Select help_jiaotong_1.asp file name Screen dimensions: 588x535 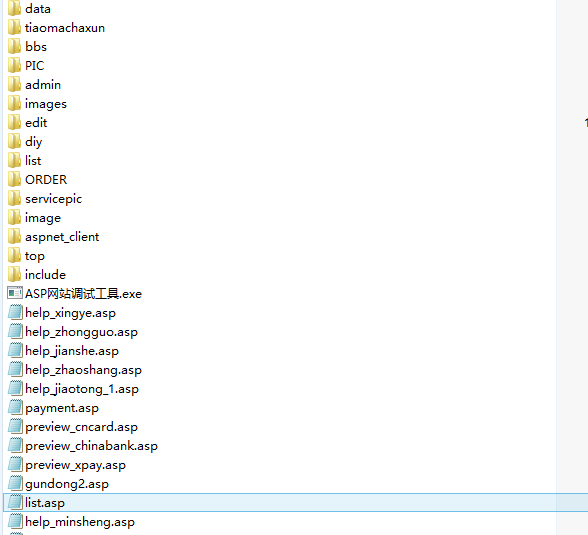point(82,389)
